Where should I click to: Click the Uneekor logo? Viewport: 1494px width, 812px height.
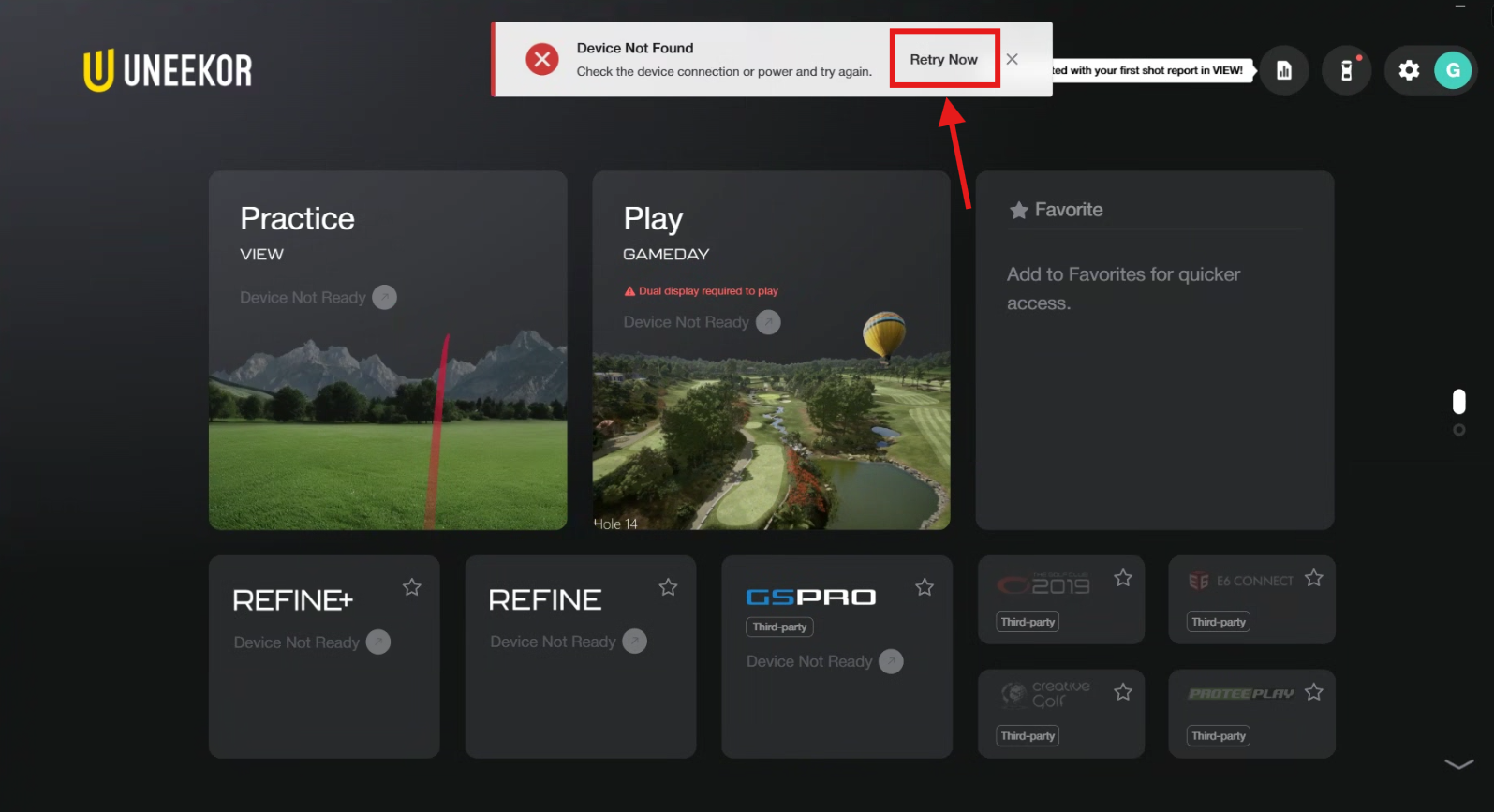click(168, 70)
